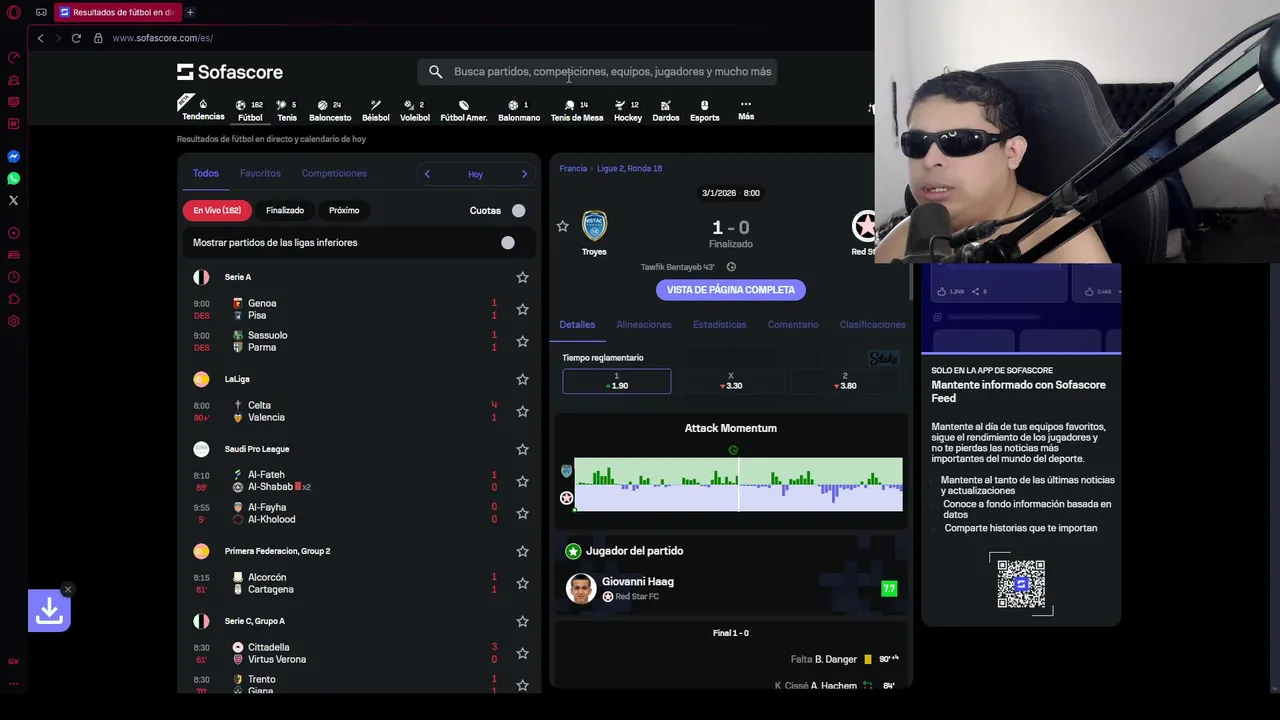
Task: Open Facebook Messenger in the Opera sidebar
Action: pos(13,156)
